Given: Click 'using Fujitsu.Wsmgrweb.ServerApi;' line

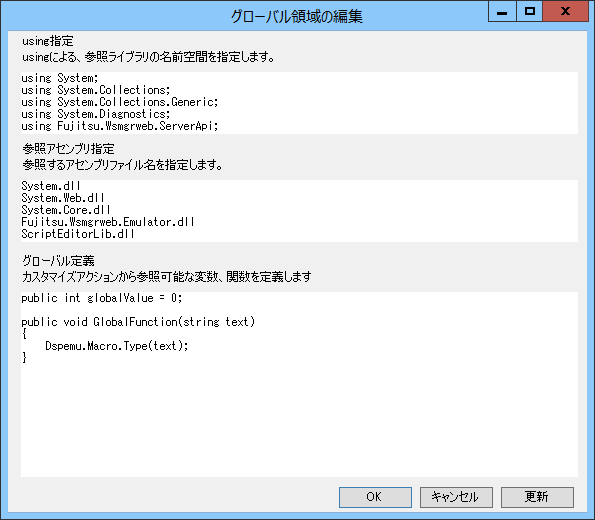Looking at the screenshot, I should click(120, 126).
